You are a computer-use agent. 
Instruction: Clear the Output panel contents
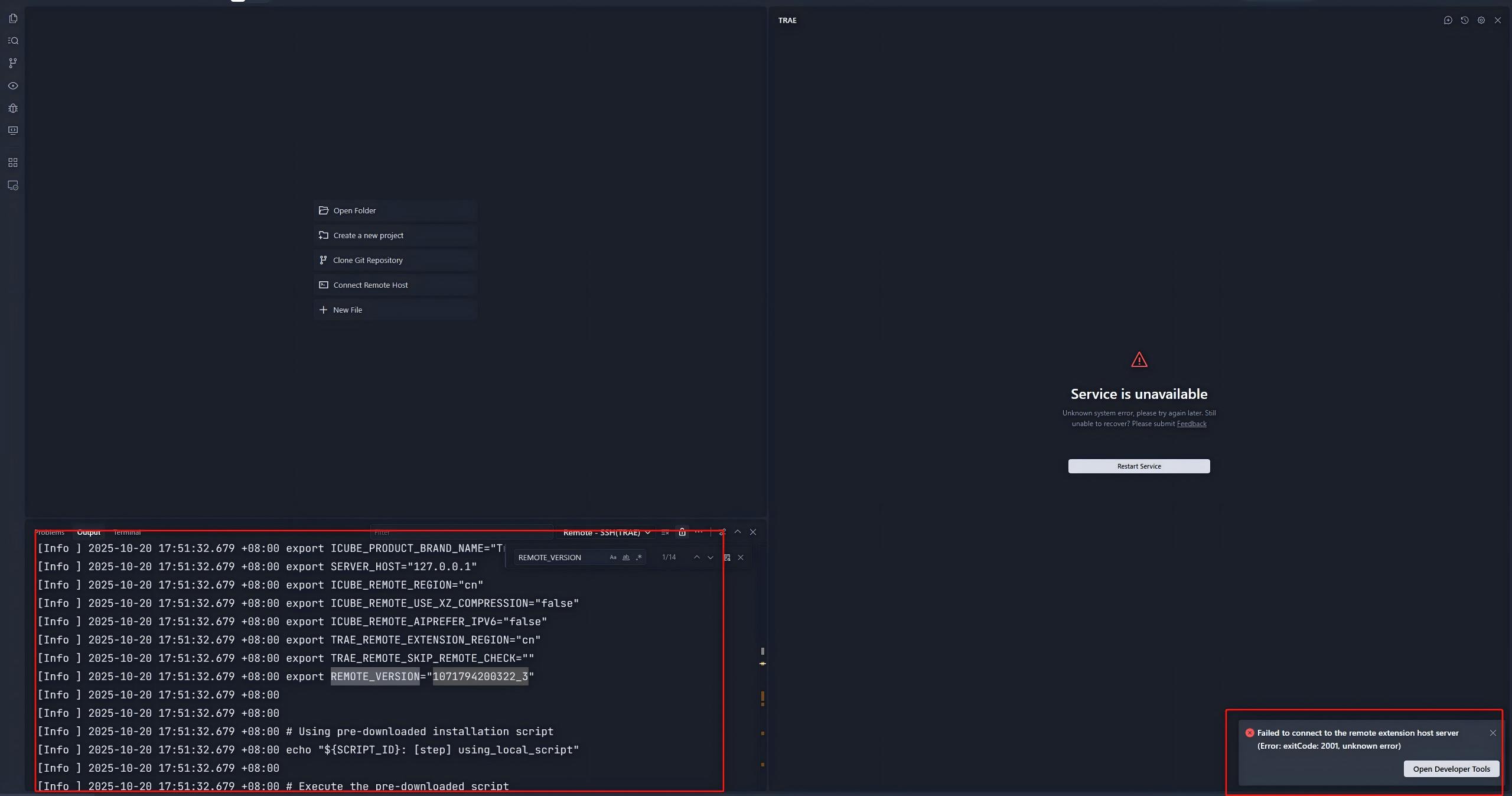666,532
